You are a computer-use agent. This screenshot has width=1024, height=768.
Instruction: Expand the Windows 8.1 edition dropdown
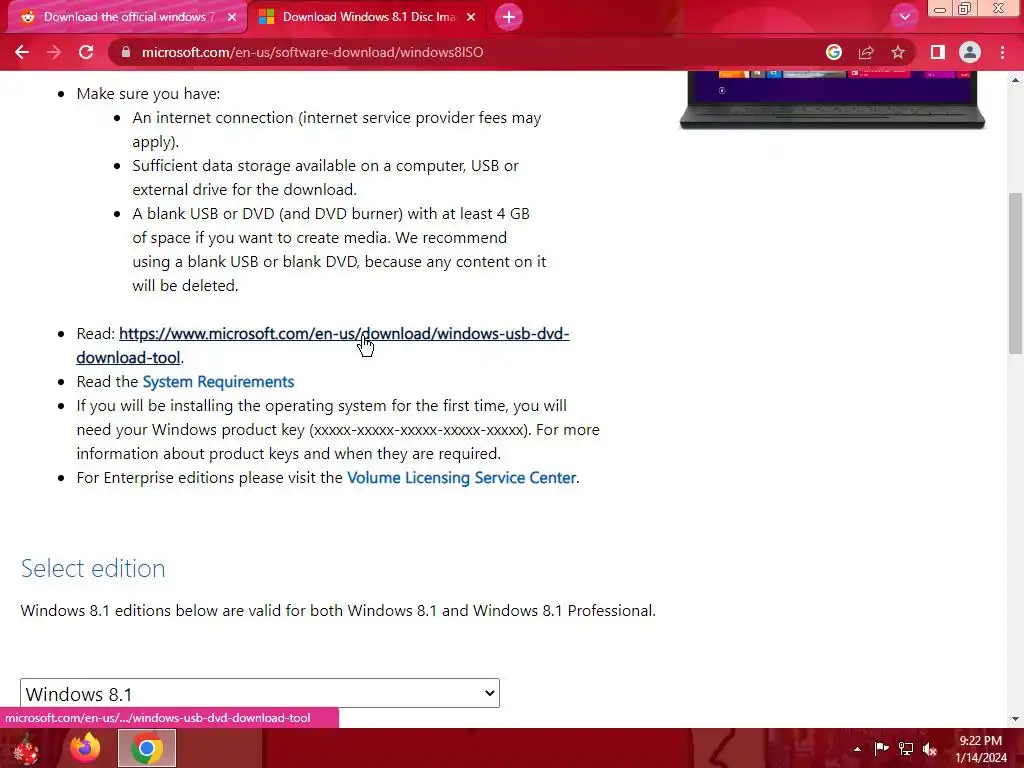(x=260, y=693)
